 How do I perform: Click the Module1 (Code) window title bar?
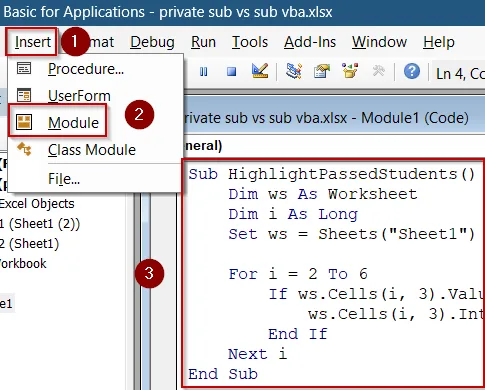[334, 118]
